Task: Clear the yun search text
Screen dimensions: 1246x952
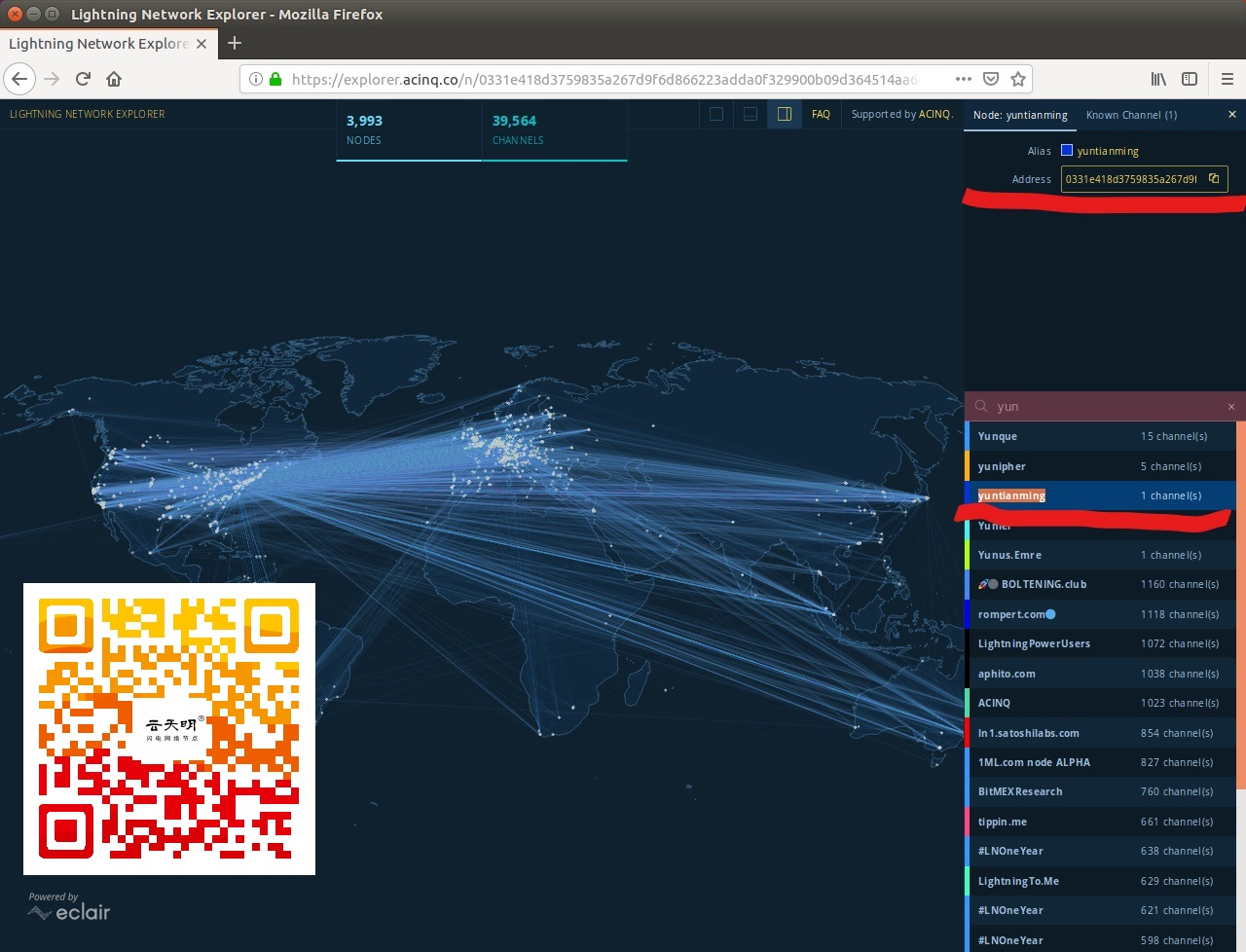Action: click(1231, 407)
